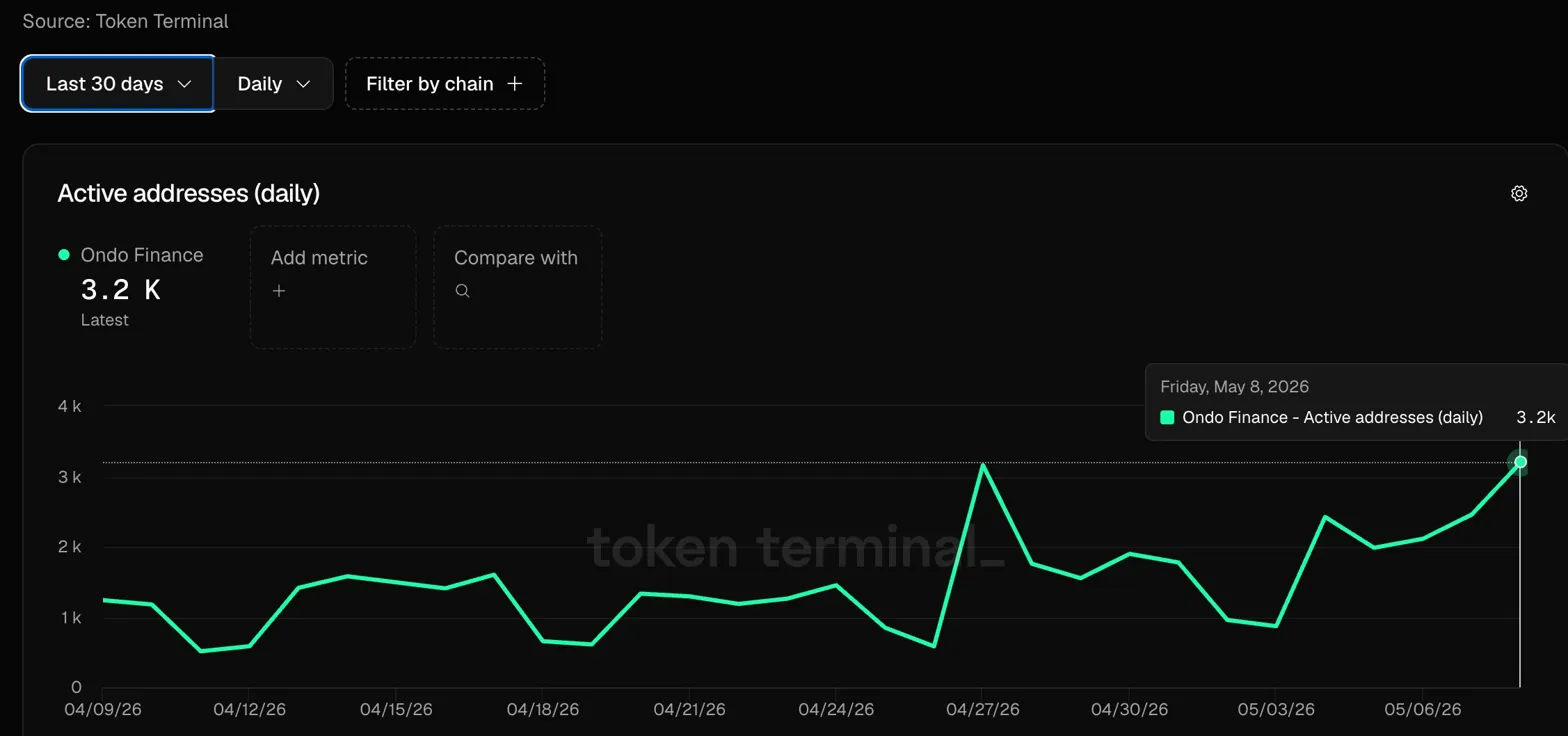Click the 05/03/26 x-axis date label
The height and width of the screenshot is (736, 1568).
tap(1276, 709)
